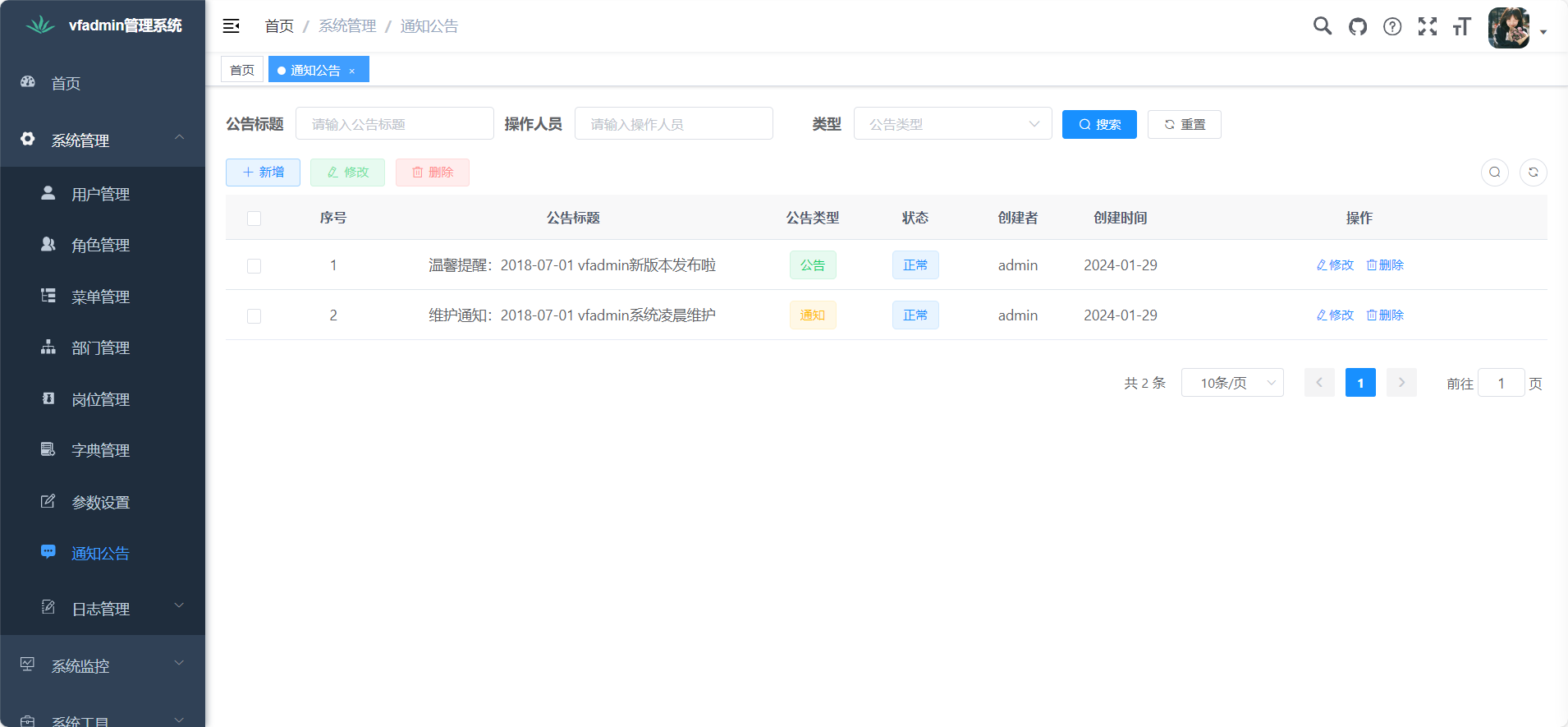Open the GitHub source icon
The image size is (1568, 727).
click(x=1358, y=26)
